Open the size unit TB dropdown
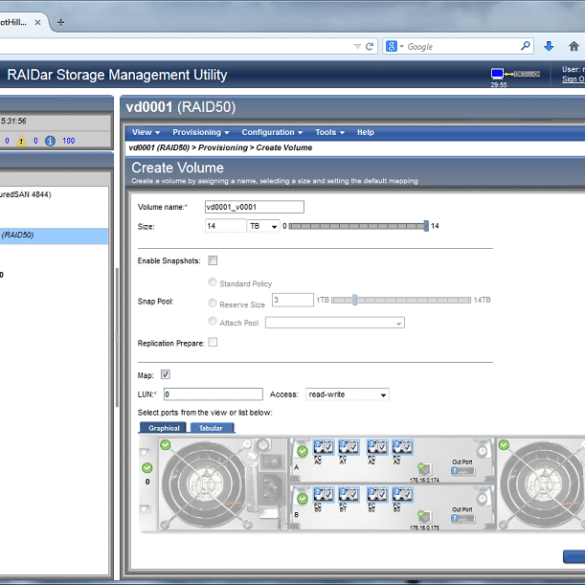Screen dimensions: 585x585 (263, 226)
